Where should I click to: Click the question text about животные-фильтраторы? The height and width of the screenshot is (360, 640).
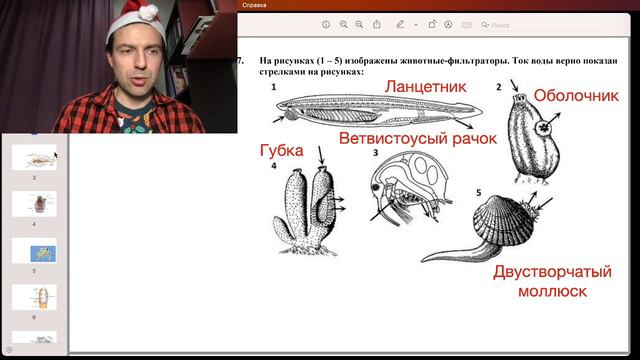(438, 66)
